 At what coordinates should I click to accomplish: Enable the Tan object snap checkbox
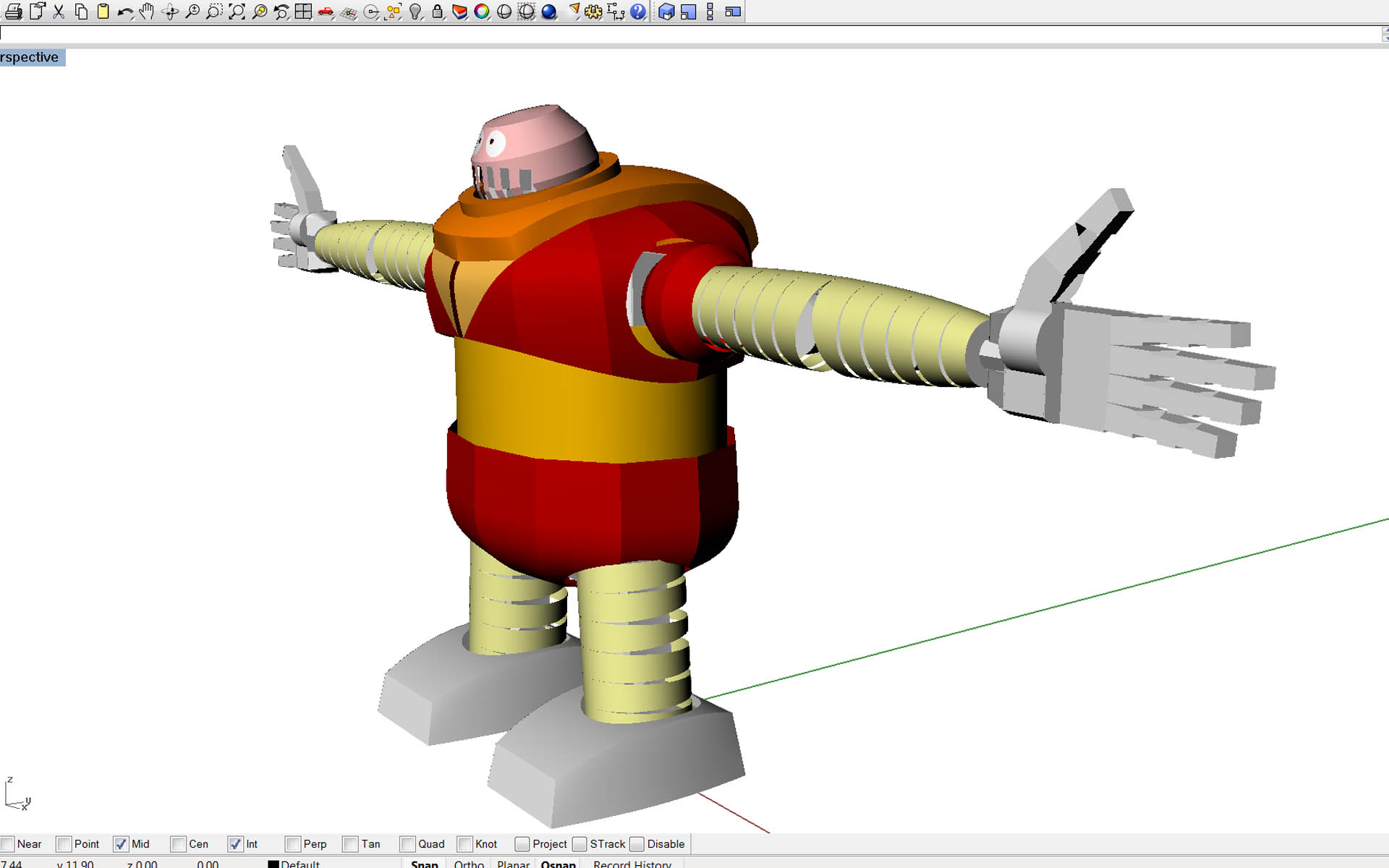click(x=350, y=844)
